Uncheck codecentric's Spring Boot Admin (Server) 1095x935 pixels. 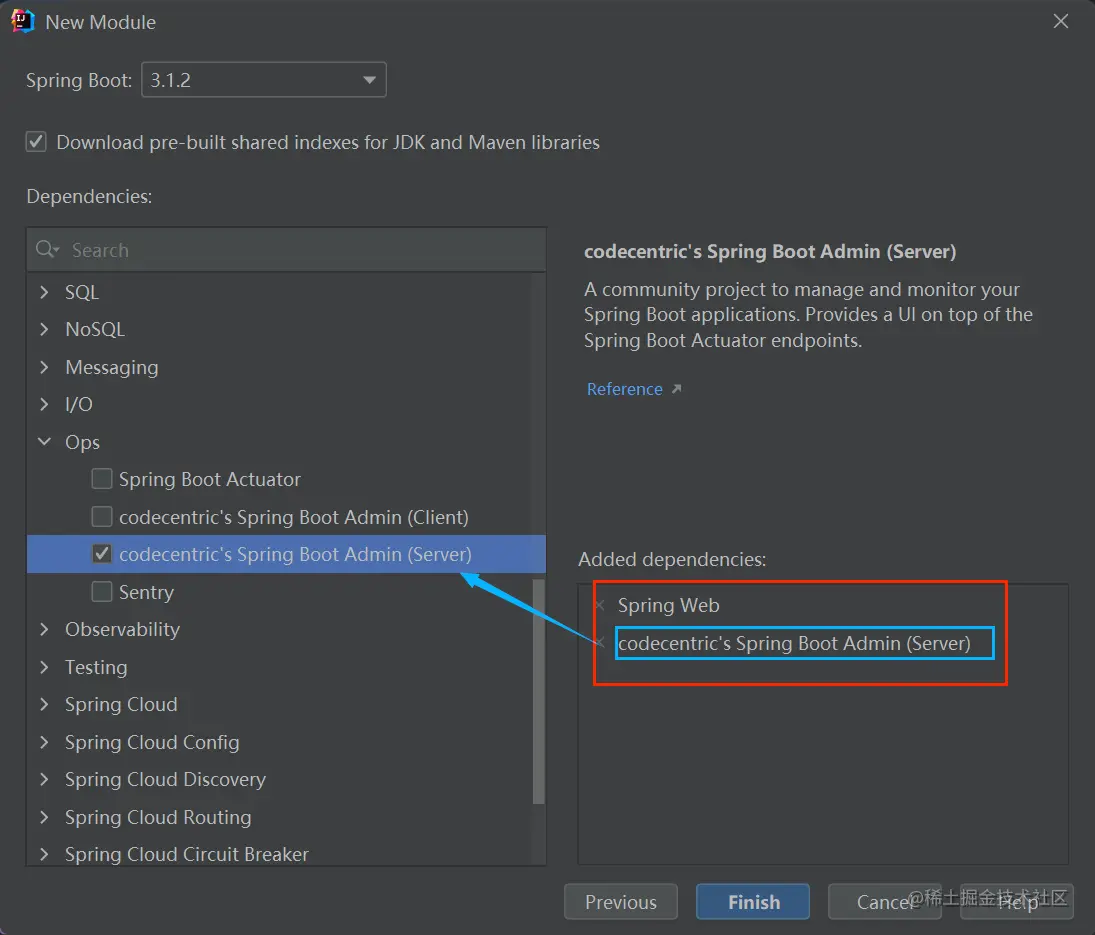pos(102,554)
